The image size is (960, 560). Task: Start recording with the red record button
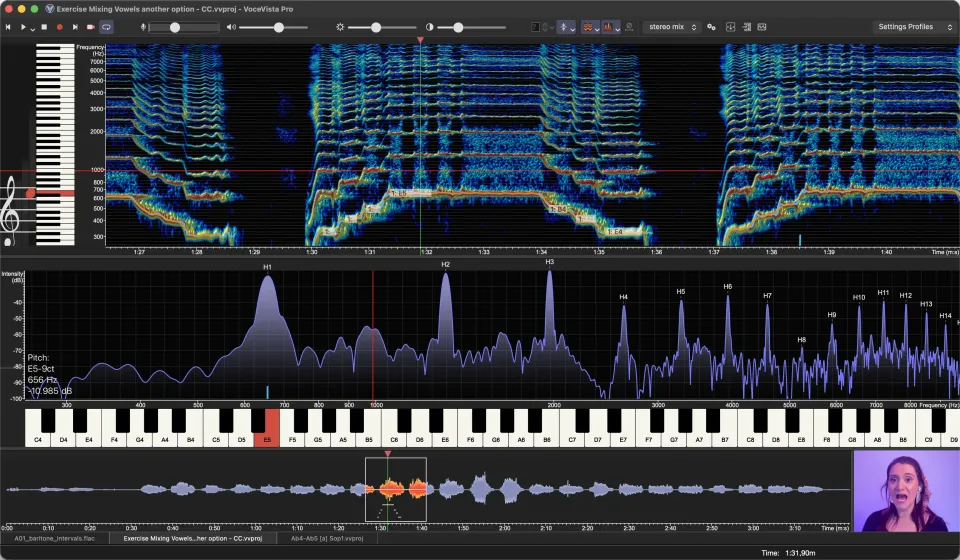59,27
